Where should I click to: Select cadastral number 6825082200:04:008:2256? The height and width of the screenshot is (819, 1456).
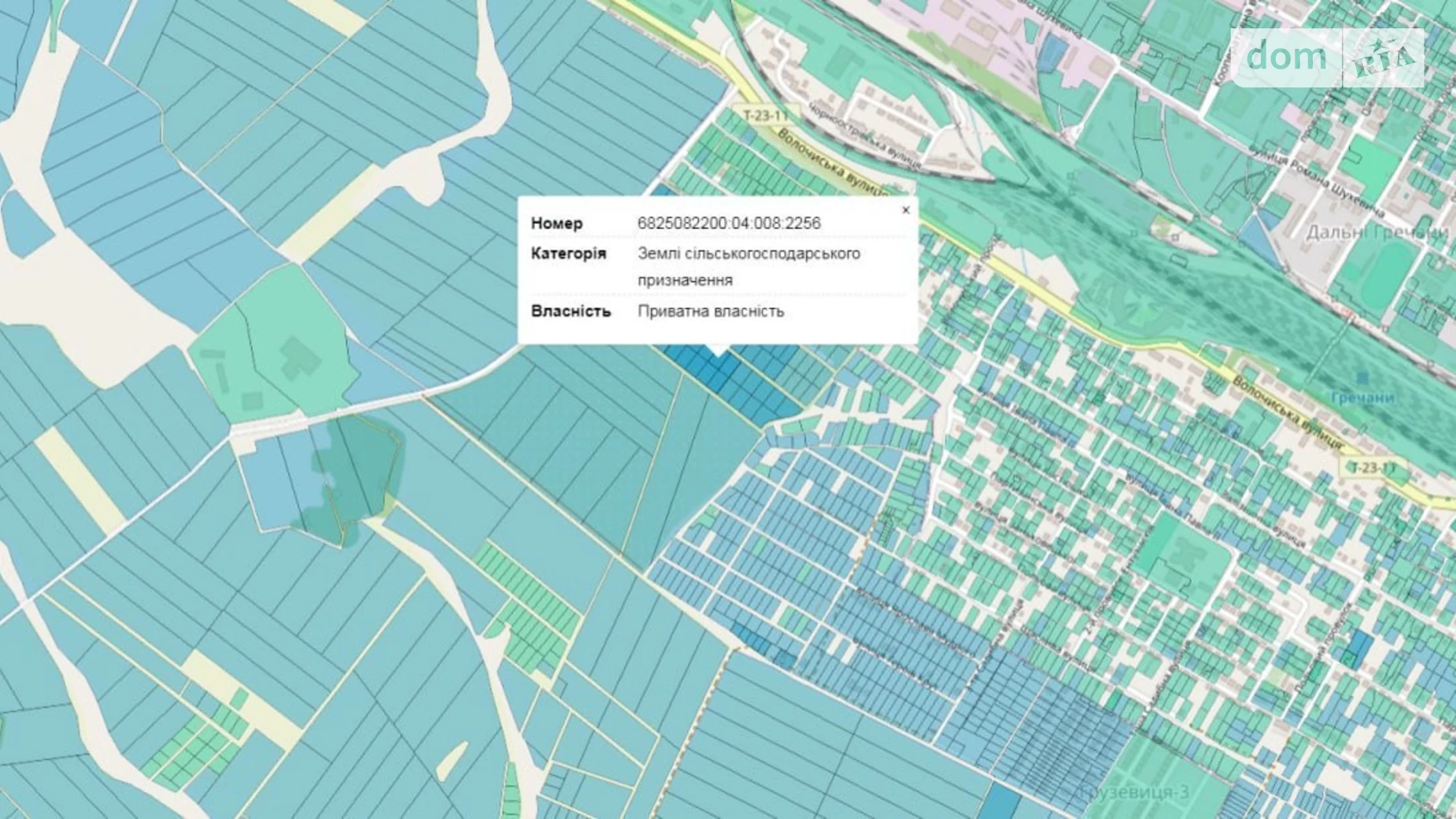tap(729, 224)
